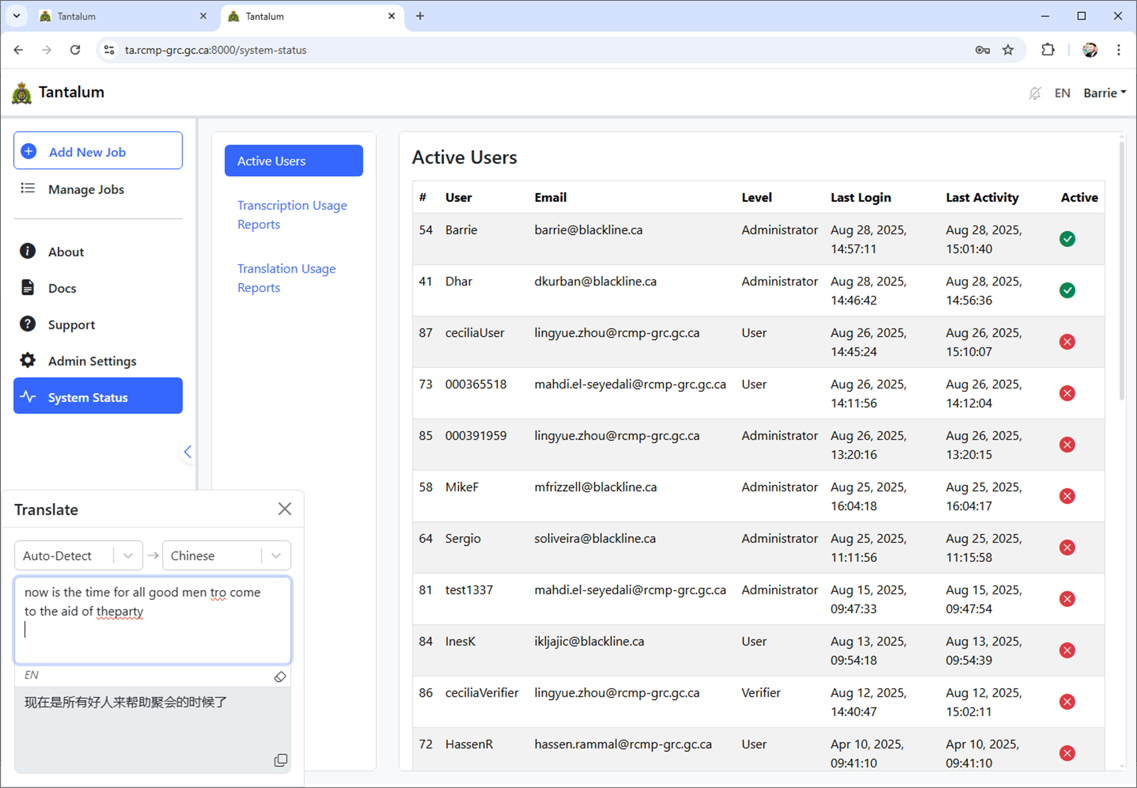Open Translation Usage Reports
1137x788 pixels.
click(286, 278)
